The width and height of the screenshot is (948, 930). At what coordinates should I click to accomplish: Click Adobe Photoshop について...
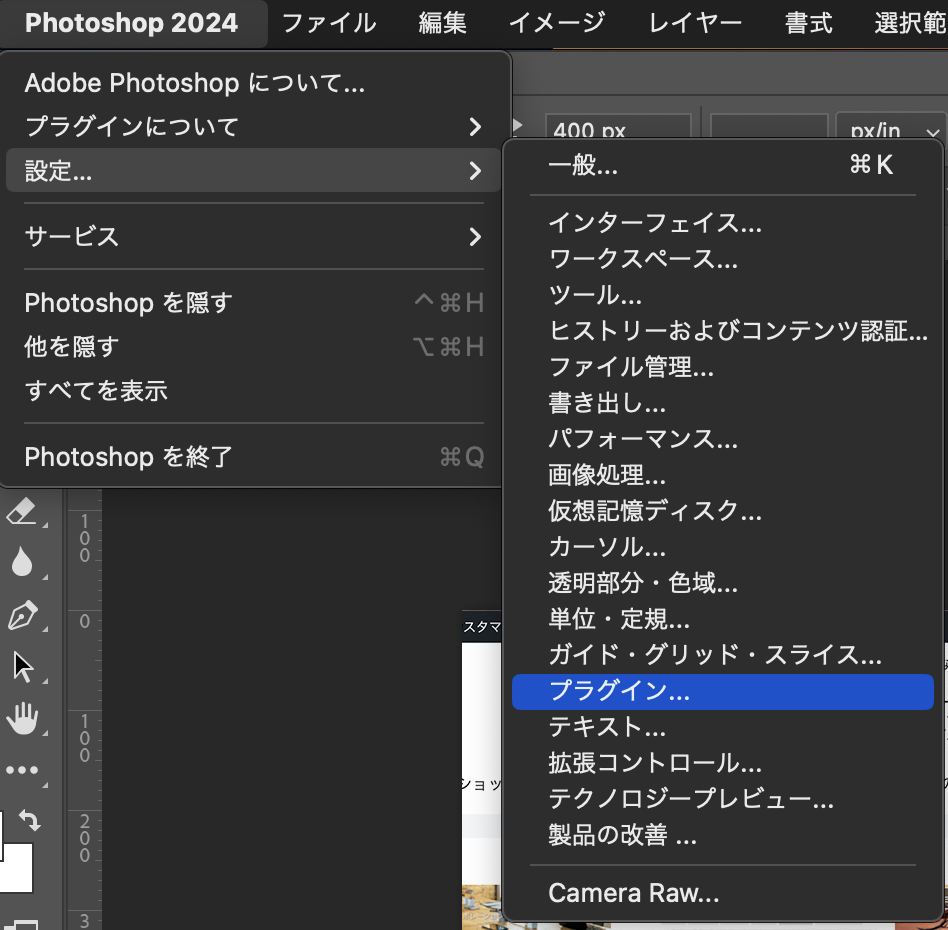pos(195,83)
